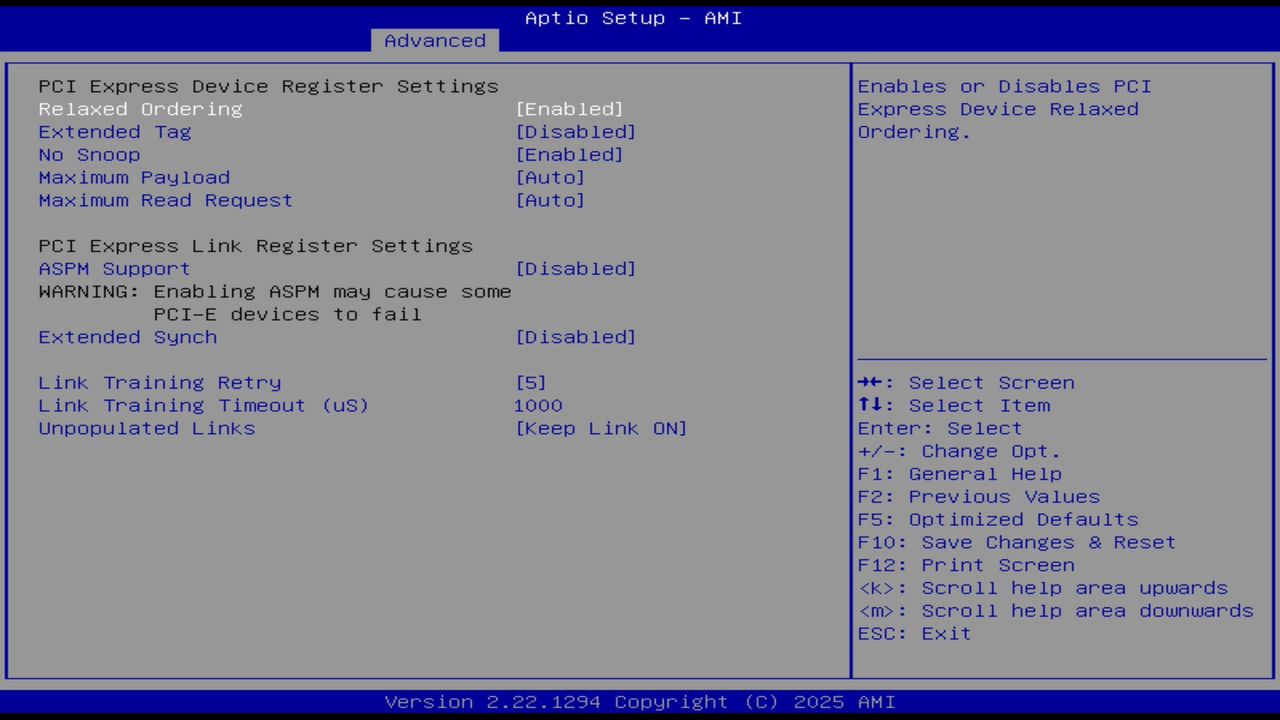Switch to the Advanced tab

(x=434, y=40)
